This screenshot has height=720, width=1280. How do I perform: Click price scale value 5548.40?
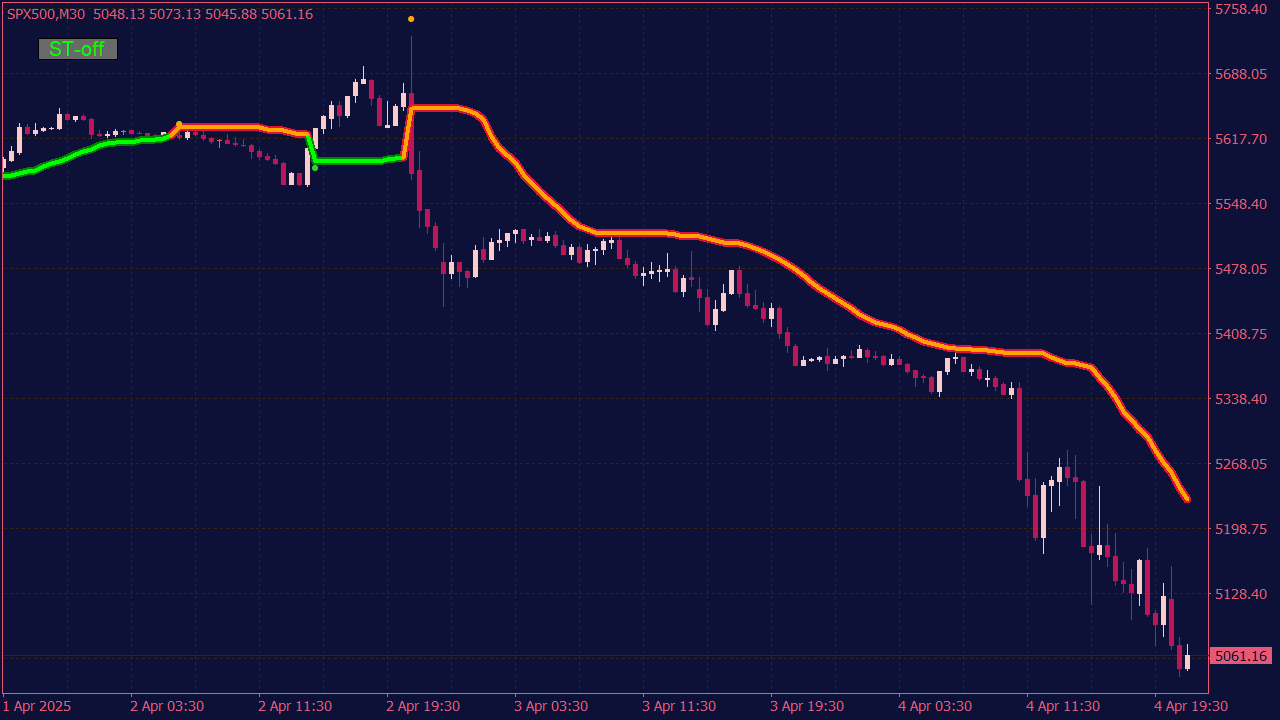[x=1241, y=204]
